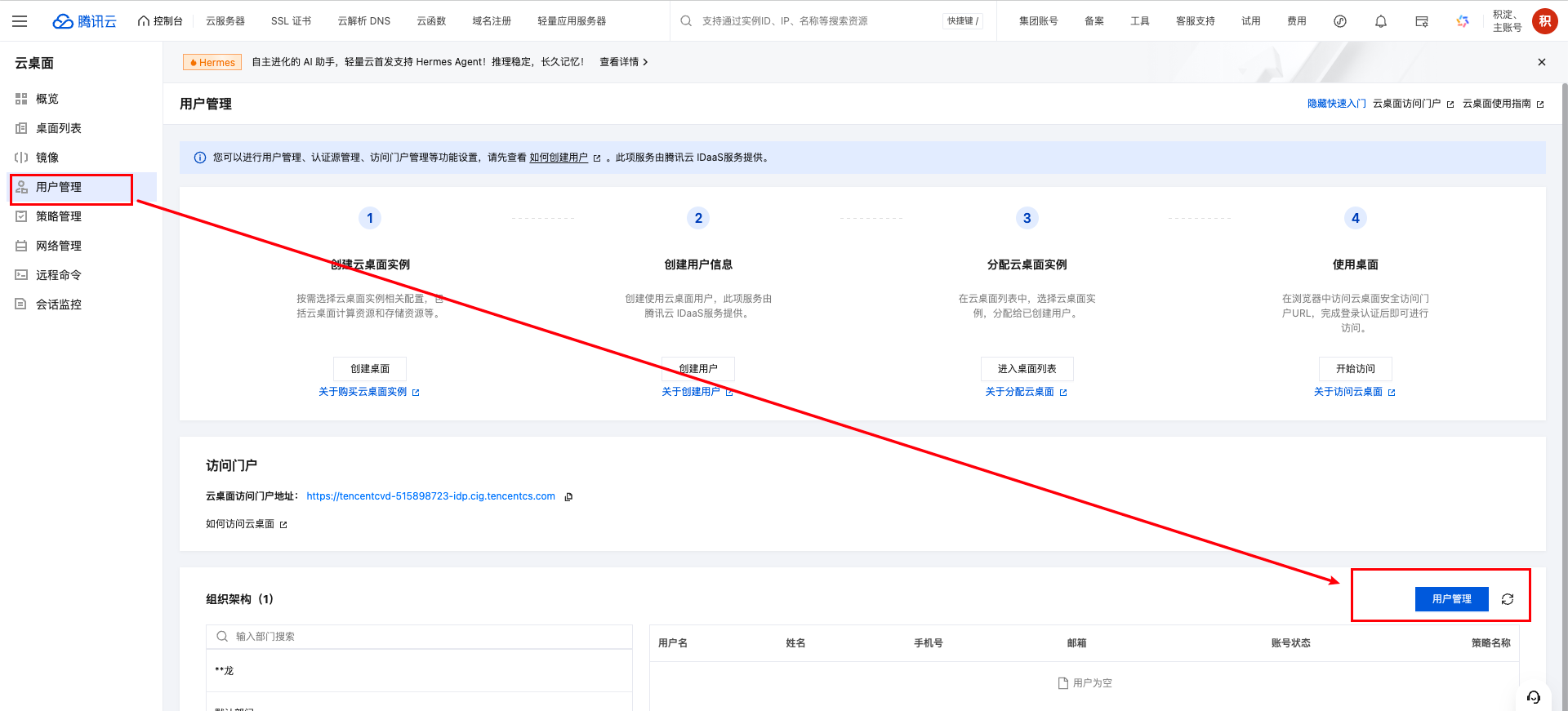Click the blue 用户管理 button

[x=1451, y=599]
